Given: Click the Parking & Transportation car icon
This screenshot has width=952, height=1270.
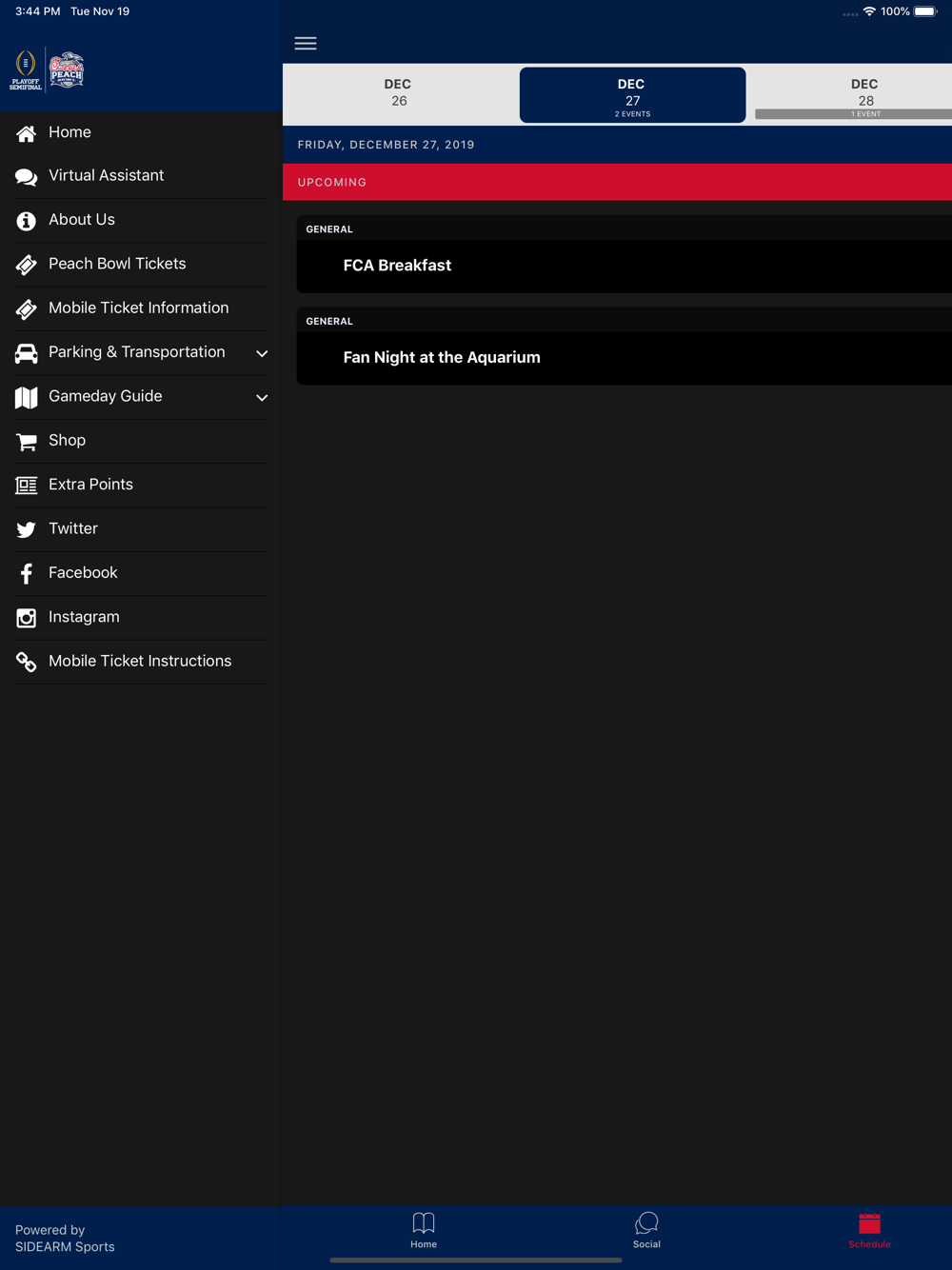Looking at the screenshot, I should click(x=27, y=353).
